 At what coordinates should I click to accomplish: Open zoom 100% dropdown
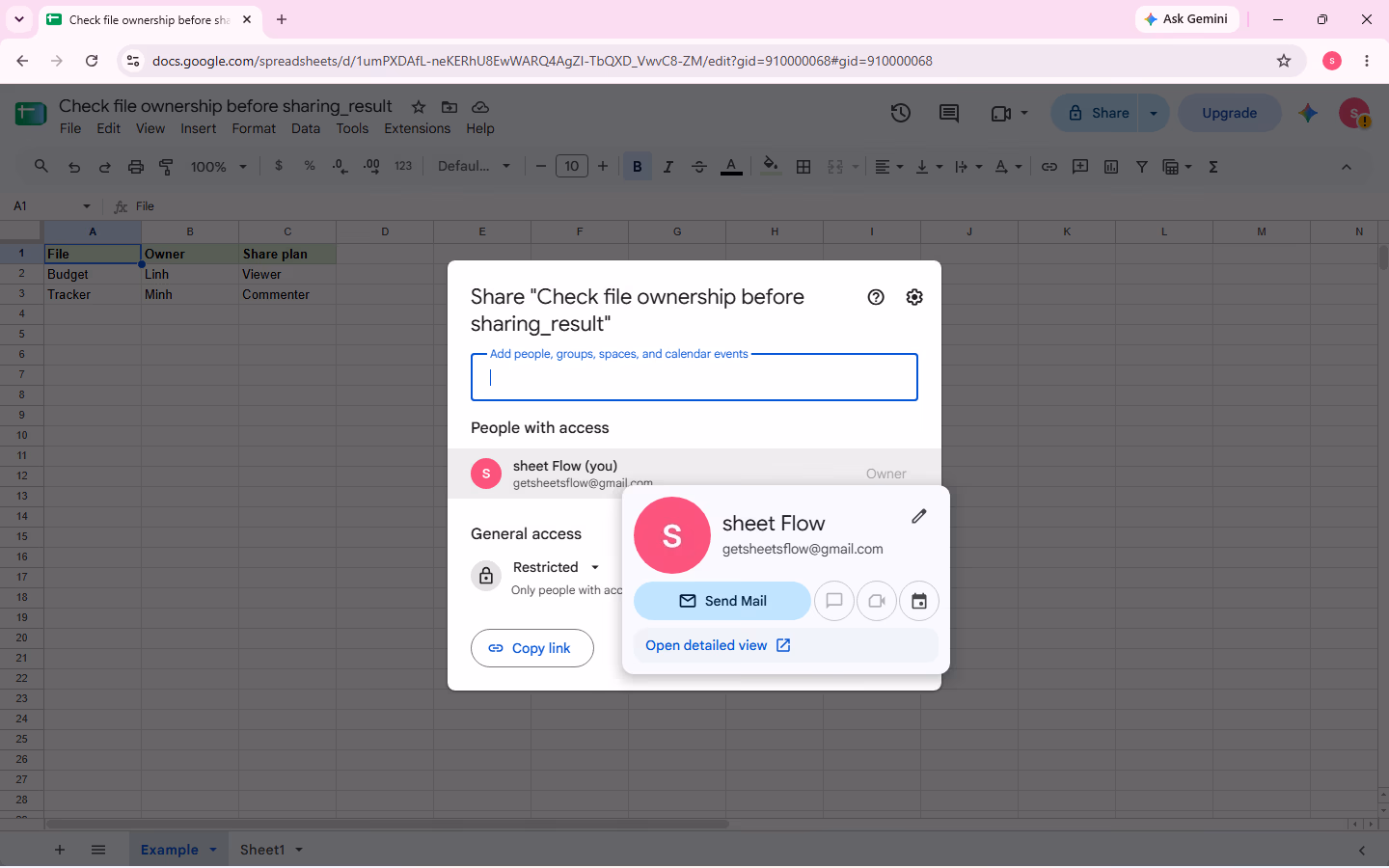[219, 167]
